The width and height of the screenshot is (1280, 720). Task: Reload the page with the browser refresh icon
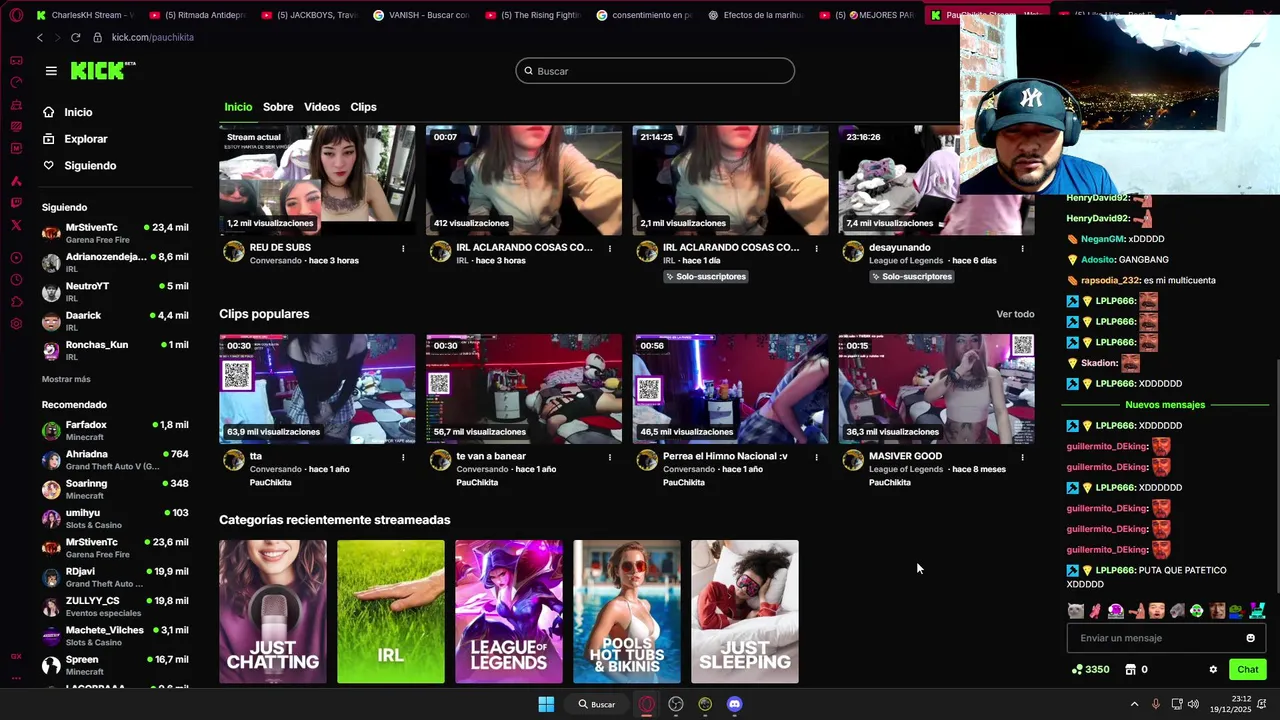coord(75,37)
